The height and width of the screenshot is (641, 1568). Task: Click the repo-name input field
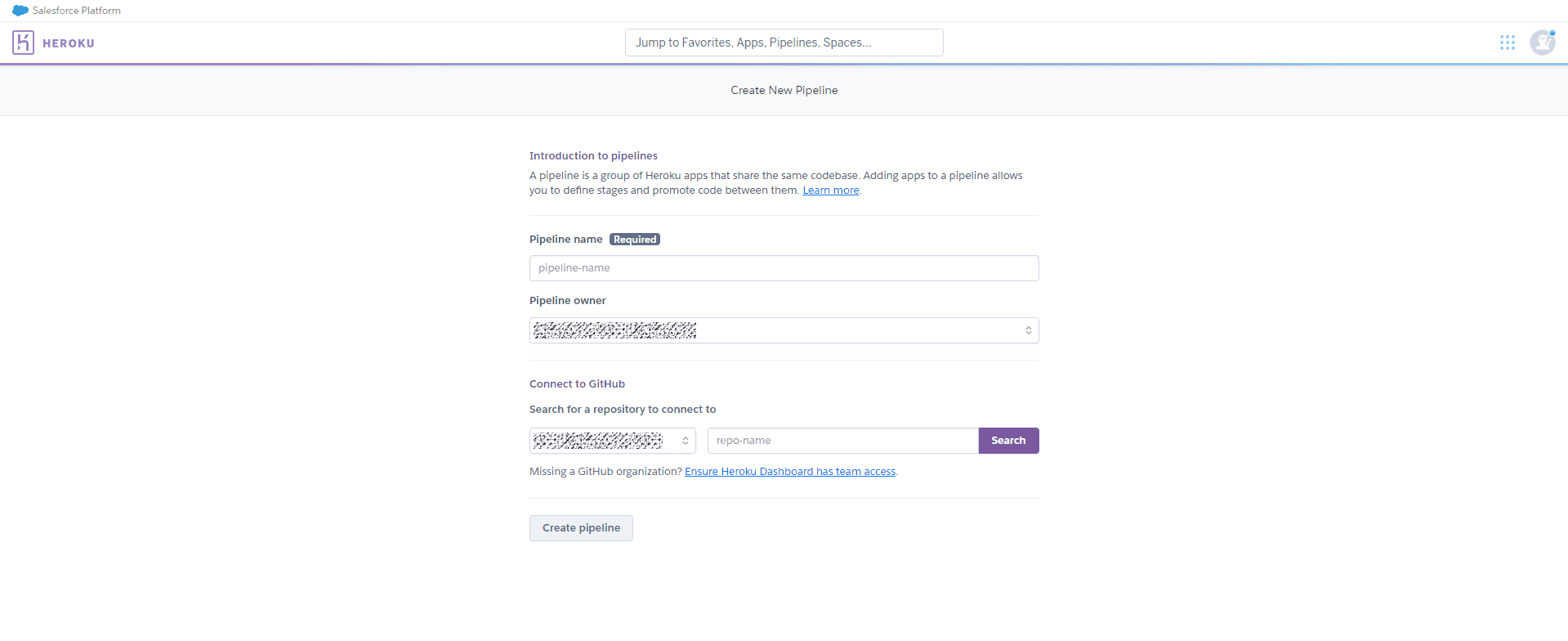click(842, 441)
